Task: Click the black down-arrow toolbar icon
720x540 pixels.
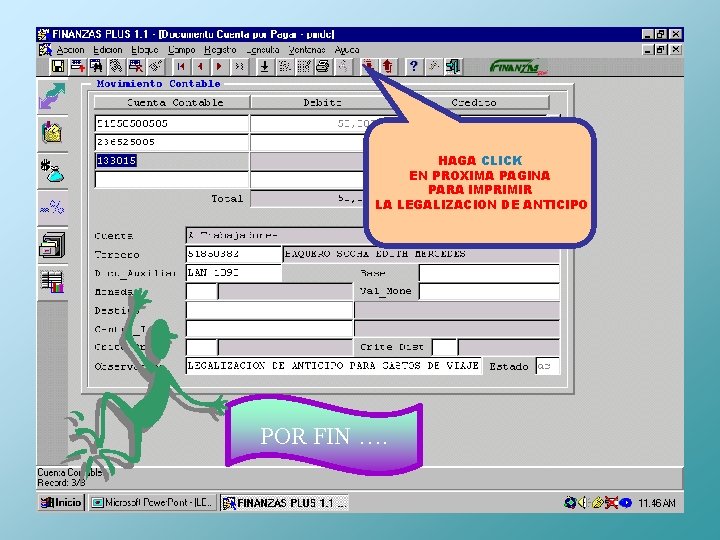Action: point(264,67)
